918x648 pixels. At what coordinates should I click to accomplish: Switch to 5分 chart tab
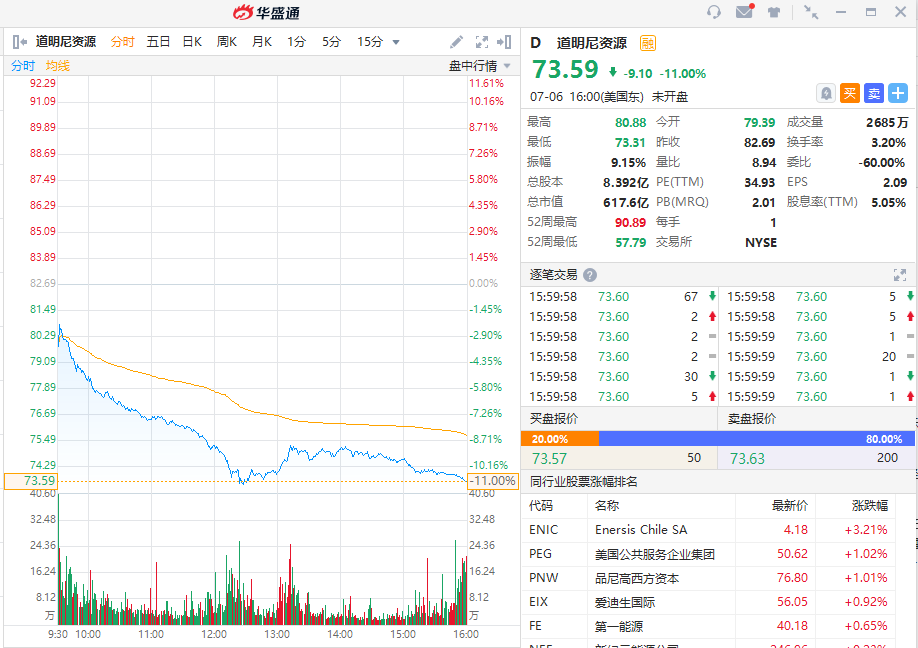pos(331,42)
